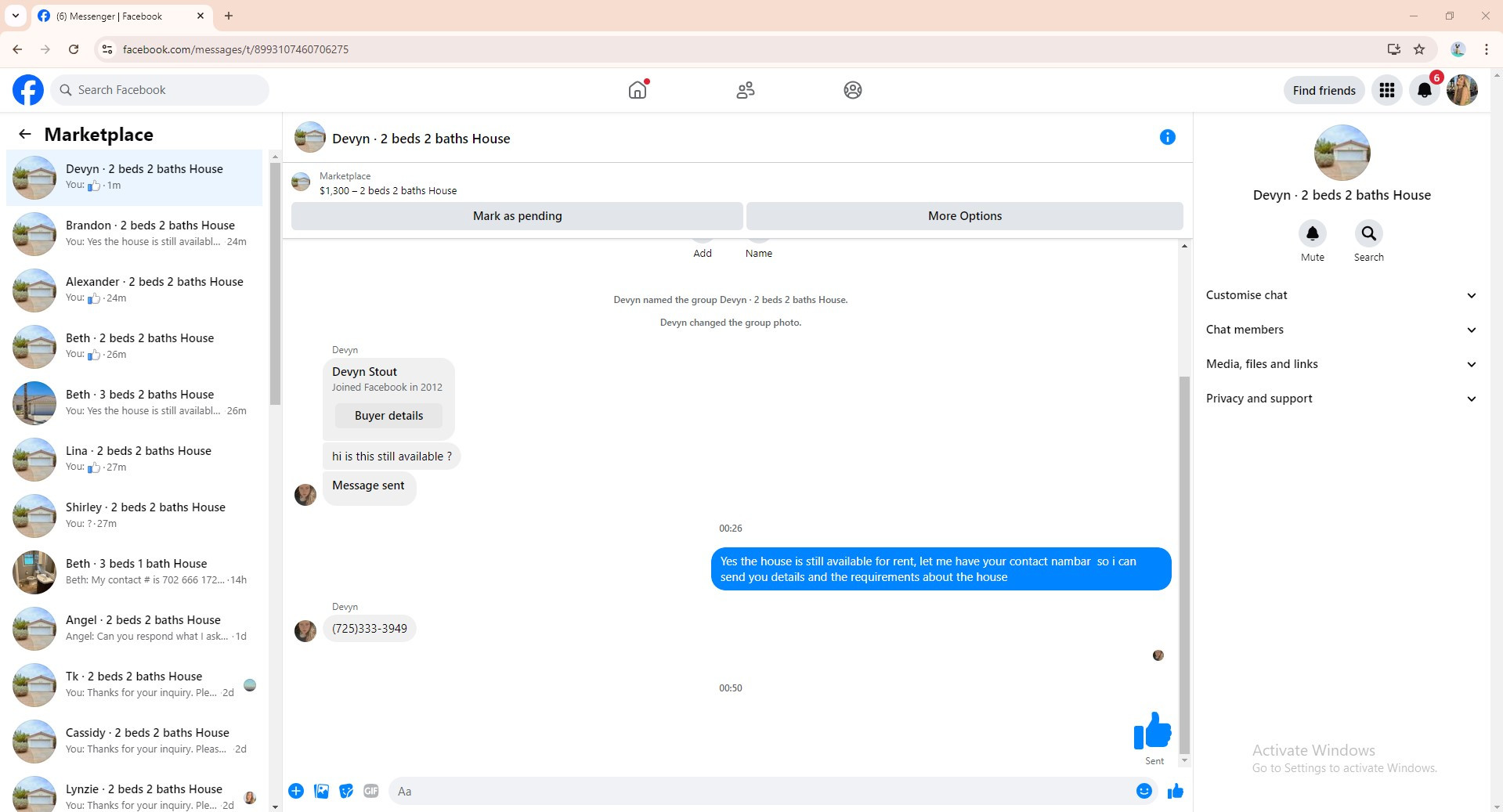Open the Shirley 2 beds 2 baths conversation
This screenshot has width=1503, height=812.
click(135, 516)
